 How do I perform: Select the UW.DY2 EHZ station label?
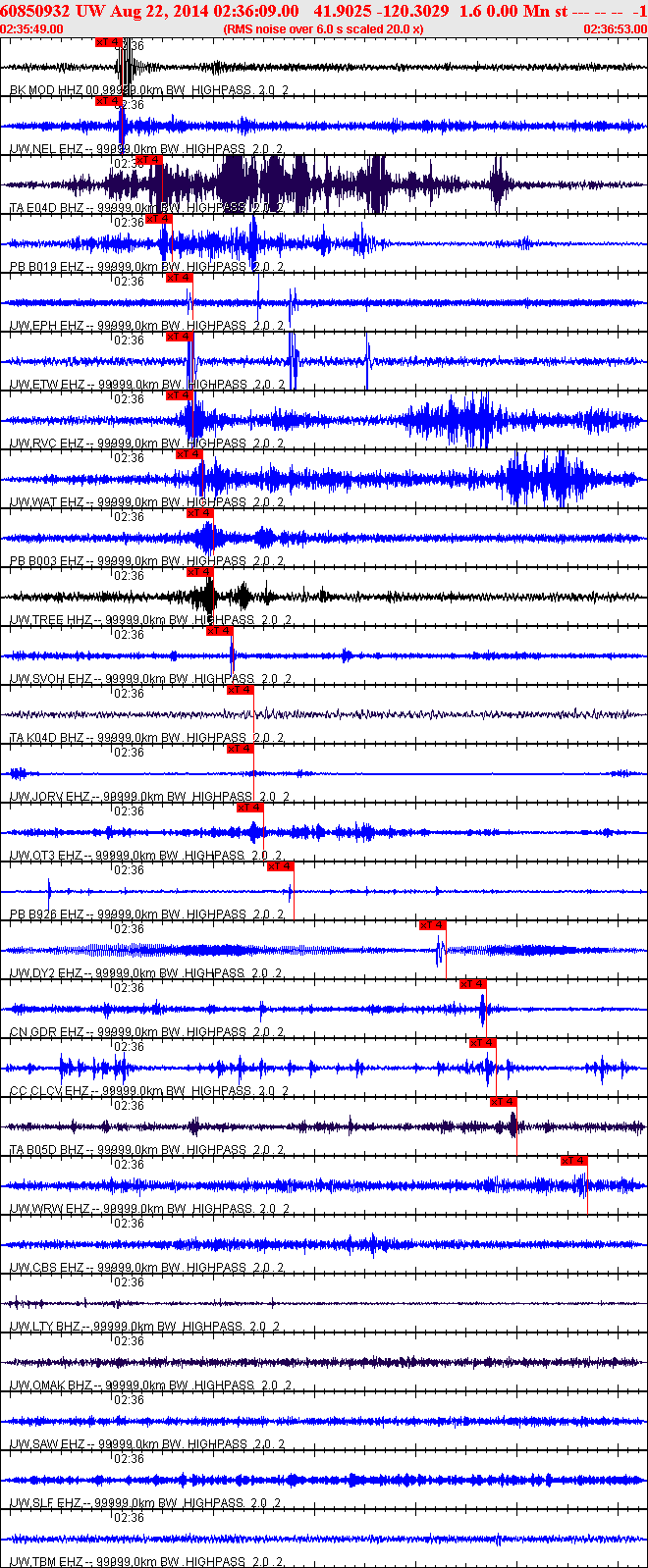click(x=146, y=973)
